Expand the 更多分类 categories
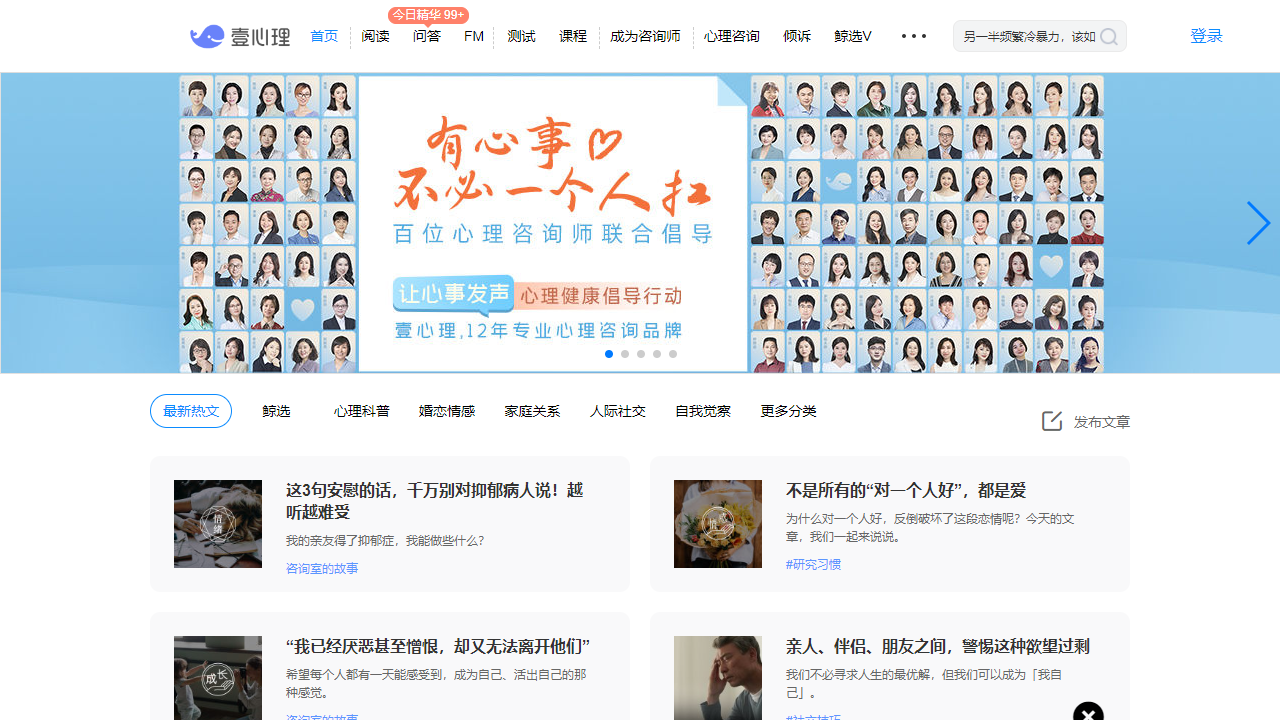Image resolution: width=1280 pixels, height=720 pixels. [x=788, y=411]
